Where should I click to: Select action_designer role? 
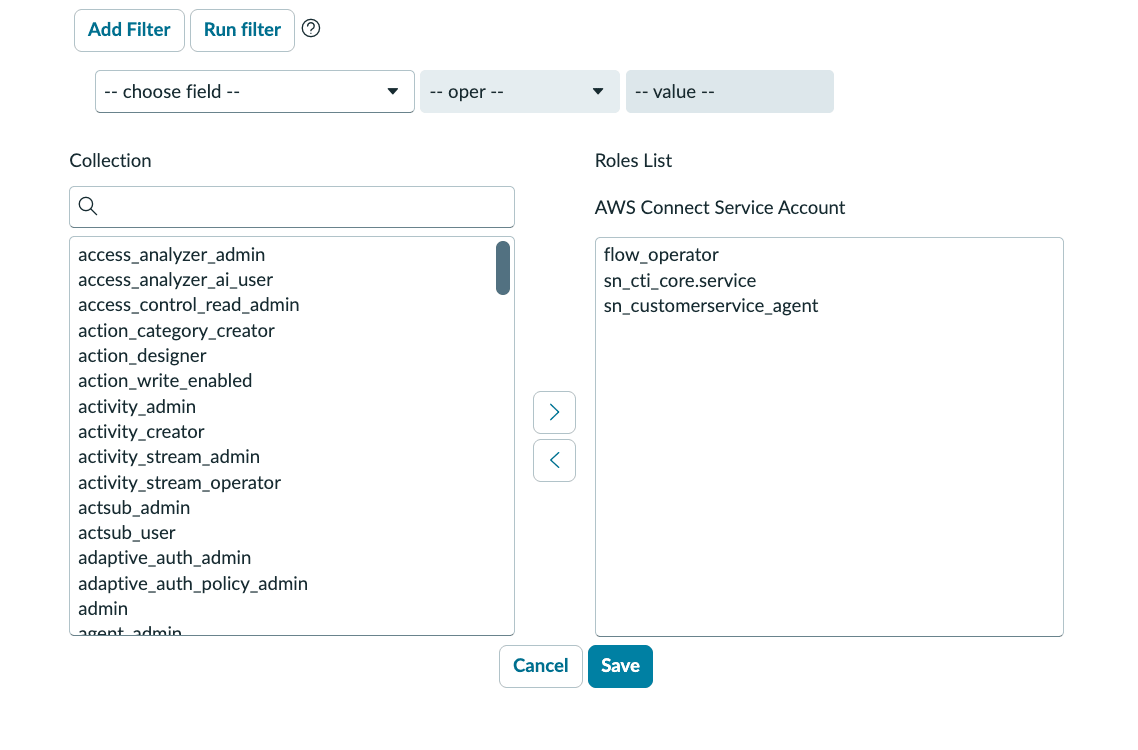(x=142, y=356)
